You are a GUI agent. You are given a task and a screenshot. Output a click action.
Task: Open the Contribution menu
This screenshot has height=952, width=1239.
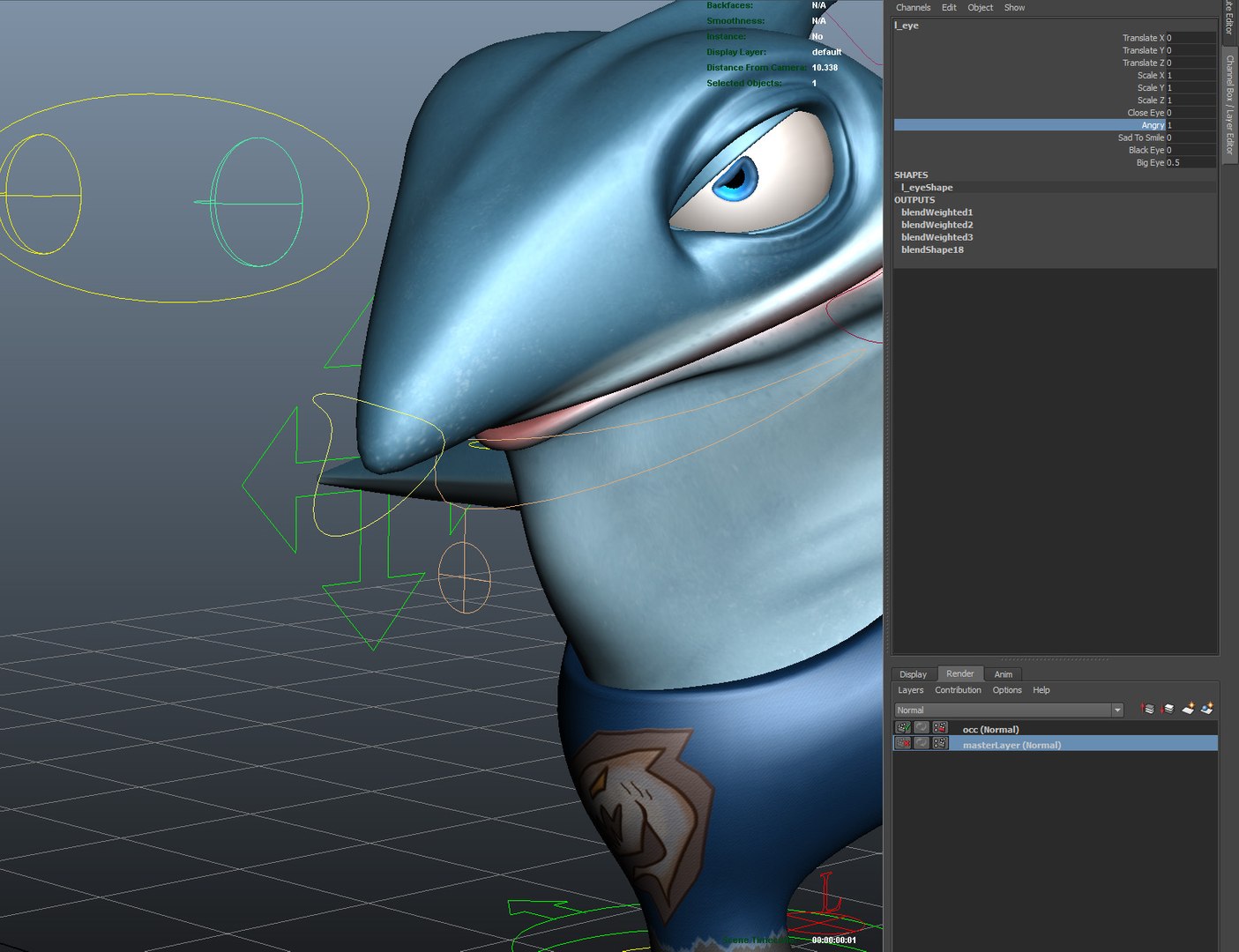[958, 690]
